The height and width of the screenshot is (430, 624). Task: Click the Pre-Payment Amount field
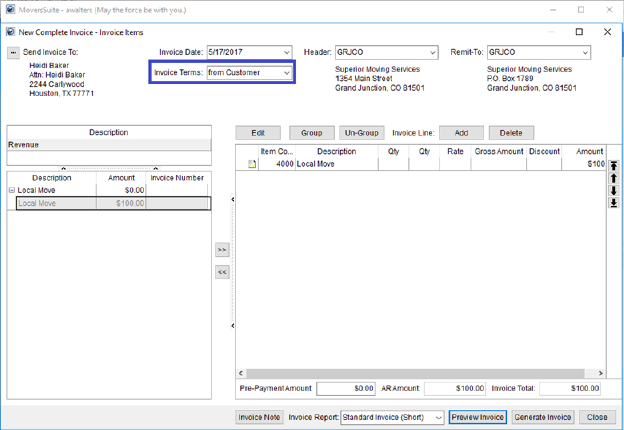346,388
